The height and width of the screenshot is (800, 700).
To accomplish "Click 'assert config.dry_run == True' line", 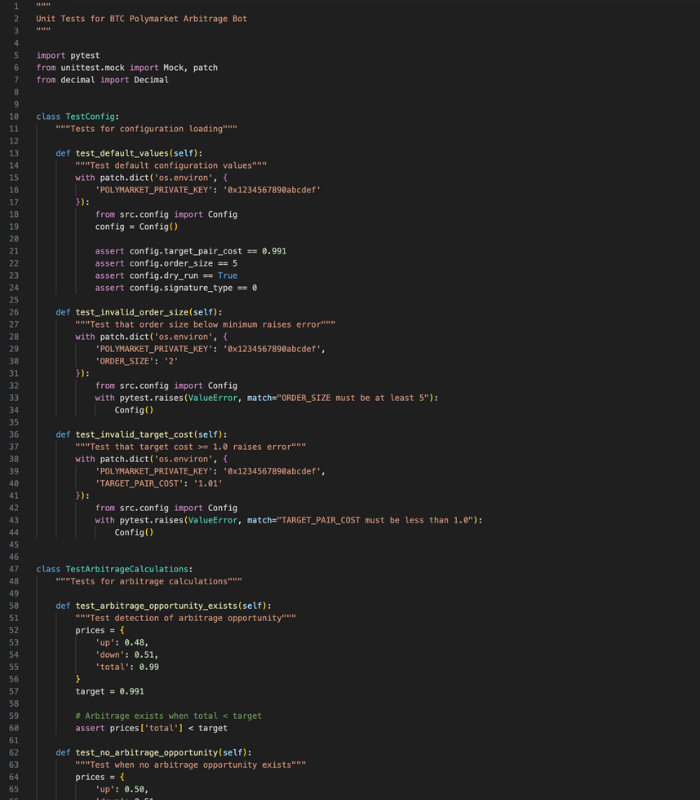I will tap(166, 276).
